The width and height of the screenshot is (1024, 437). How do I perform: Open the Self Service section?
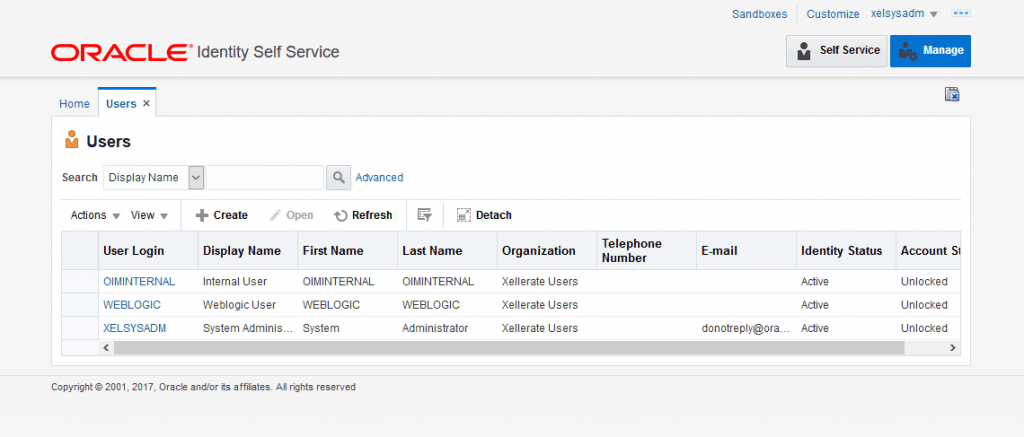point(836,51)
